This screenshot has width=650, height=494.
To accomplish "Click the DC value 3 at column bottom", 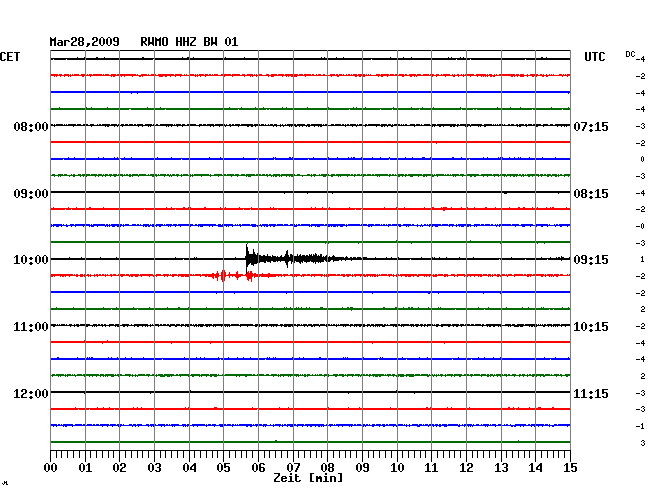I will [x=642, y=443].
